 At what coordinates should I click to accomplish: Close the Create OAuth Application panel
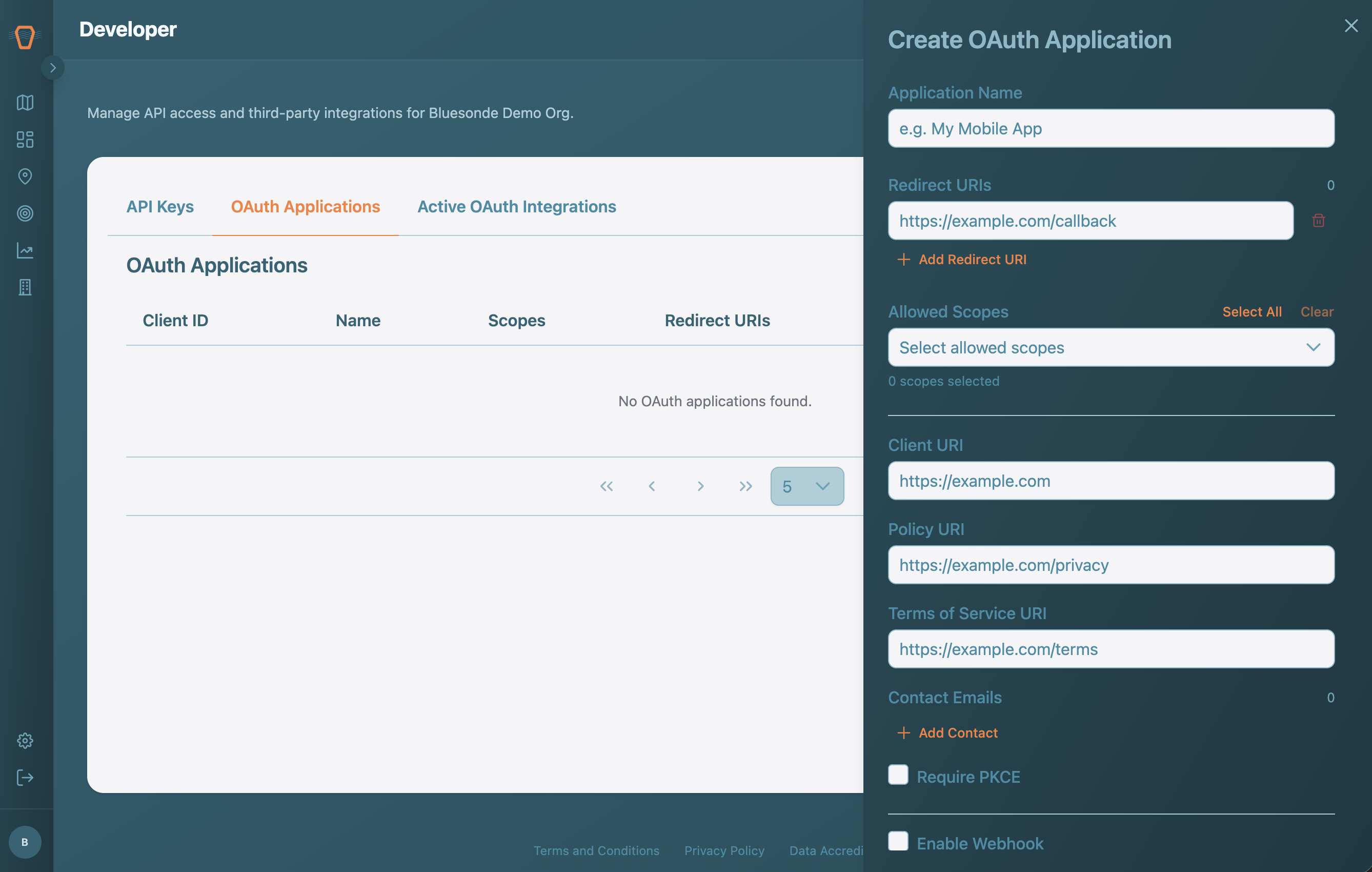pyautogui.click(x=1351, y=26)
